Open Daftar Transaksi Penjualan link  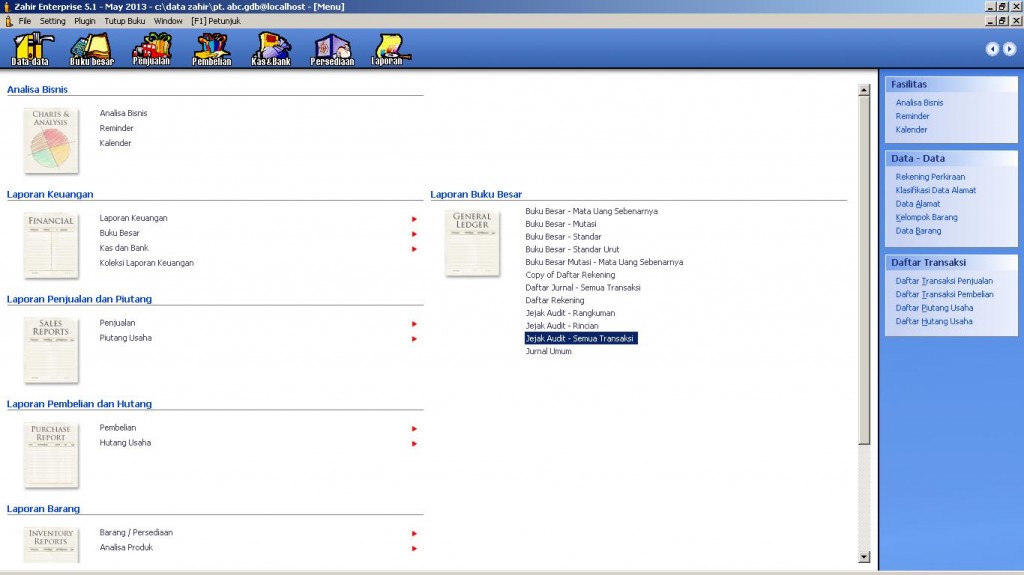[944, 281]
